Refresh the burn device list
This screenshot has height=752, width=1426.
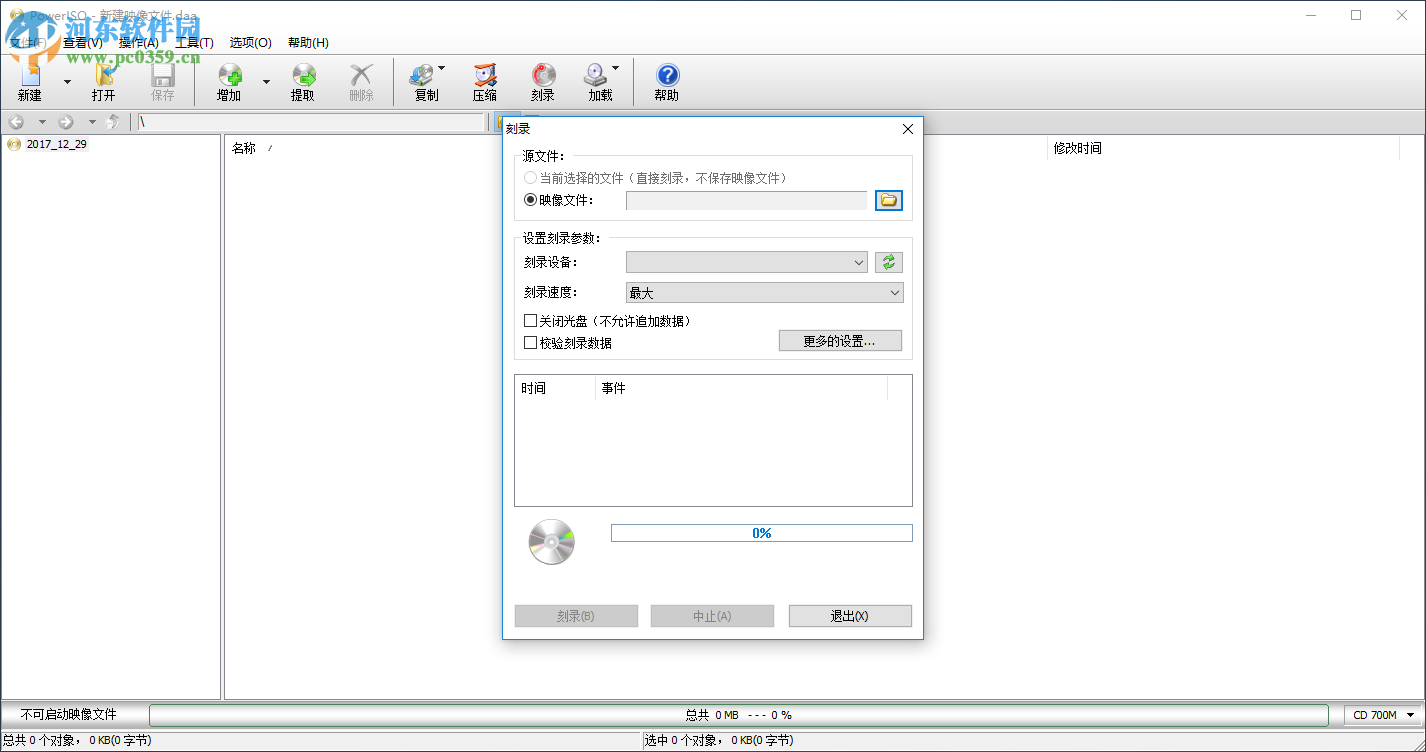[x=889, y=262]
